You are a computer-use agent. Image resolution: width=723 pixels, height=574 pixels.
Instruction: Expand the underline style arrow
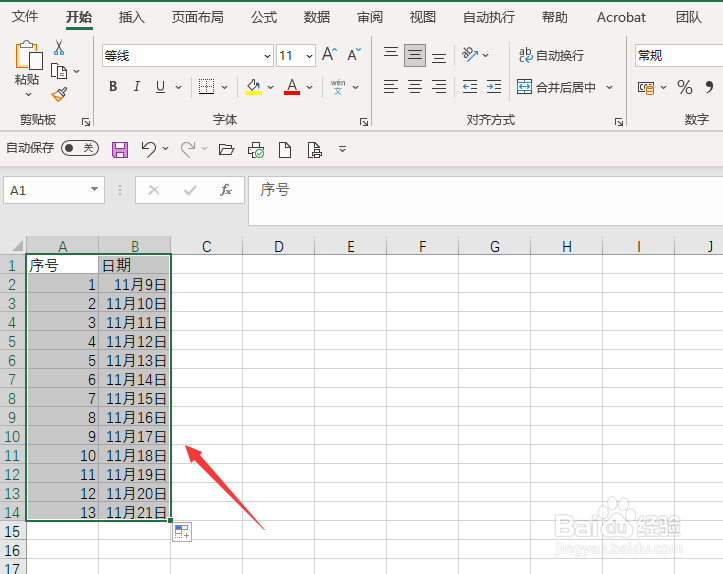tap(178, 87)
